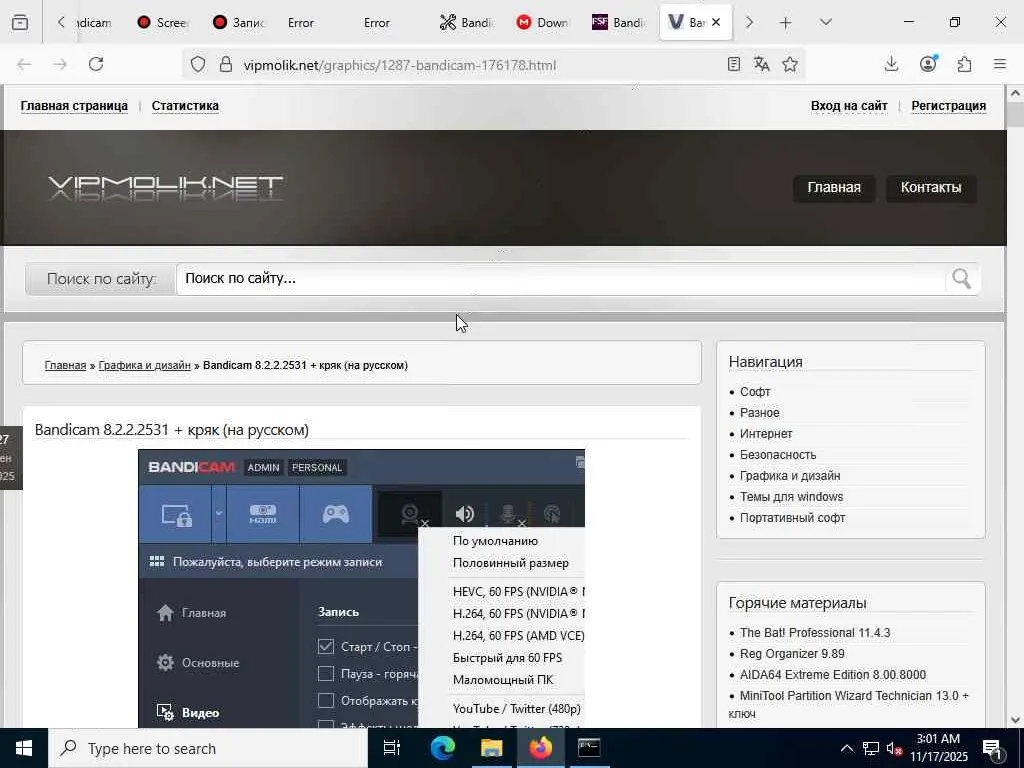Image resolution: width=1024 pixels, height=768 pixels.
Task: Click the taskbar search box
Action: (208, 748)
